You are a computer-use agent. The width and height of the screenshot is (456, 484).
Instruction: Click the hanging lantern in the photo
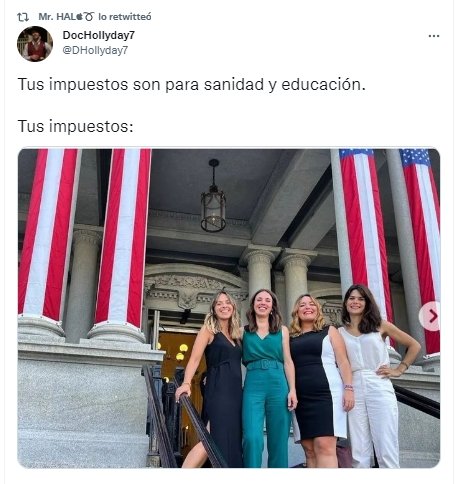[x=213, y=196]
